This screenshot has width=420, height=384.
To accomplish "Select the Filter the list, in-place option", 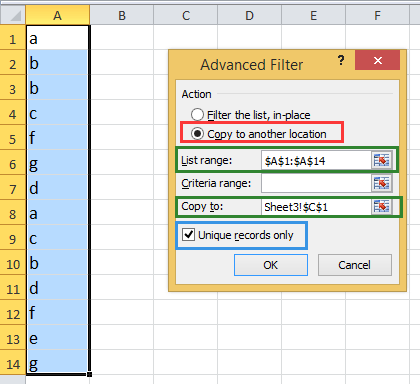I will (x=251, y=115).
